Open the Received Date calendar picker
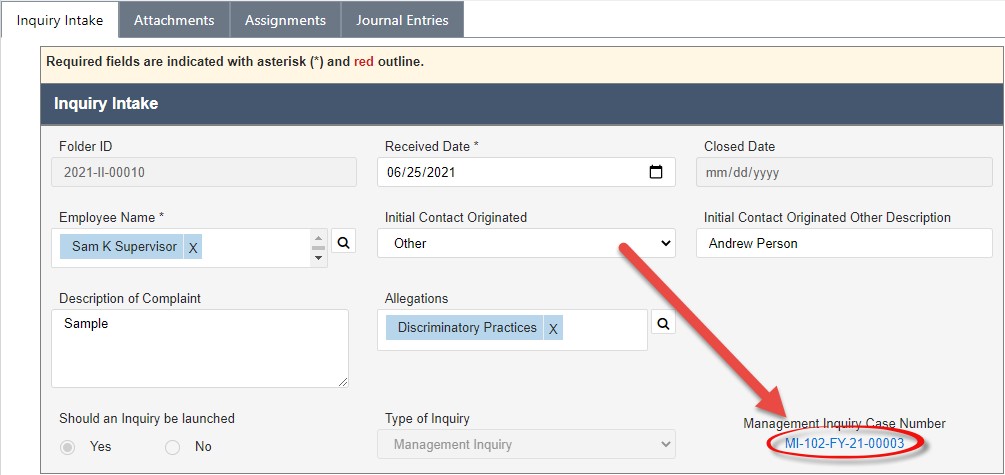Image resolution: width=1005 pixels, height=475 pixels. click(656, 172)
